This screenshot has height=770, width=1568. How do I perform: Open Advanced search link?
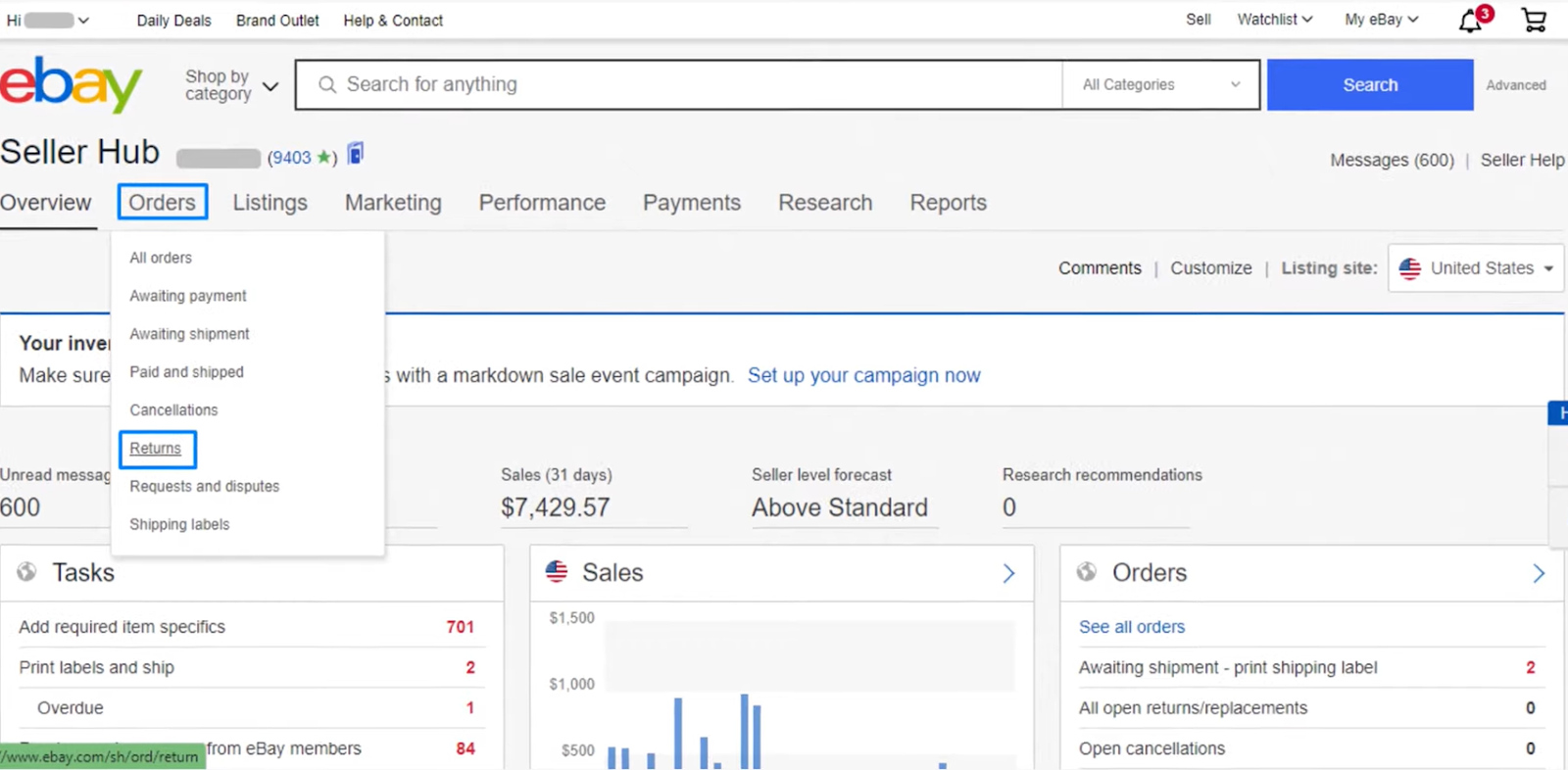coord(1516,85)
